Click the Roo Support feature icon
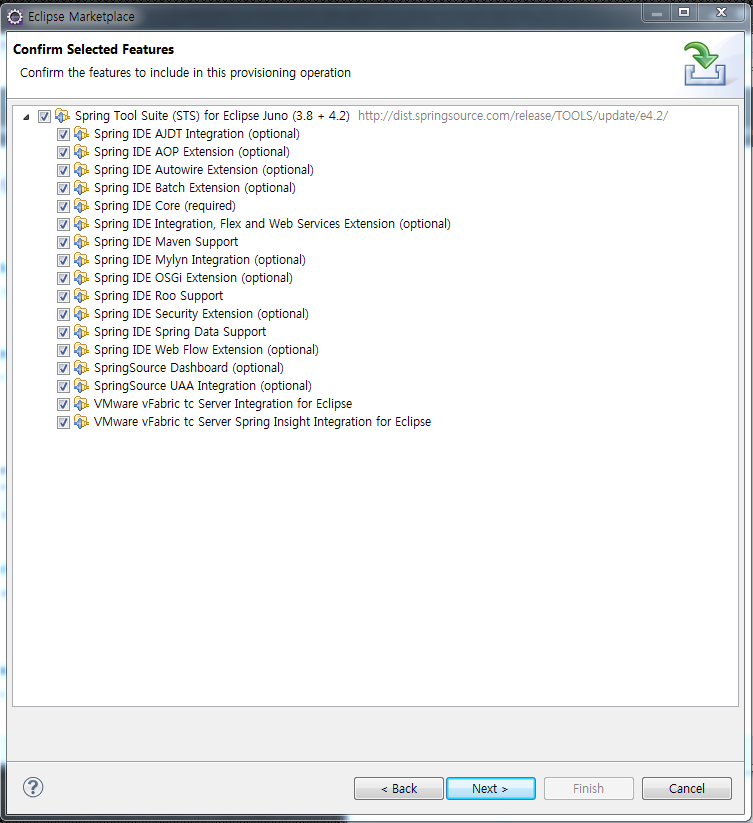Image resolution: width=753 pixels, height=823 pixels. [81, 296]
